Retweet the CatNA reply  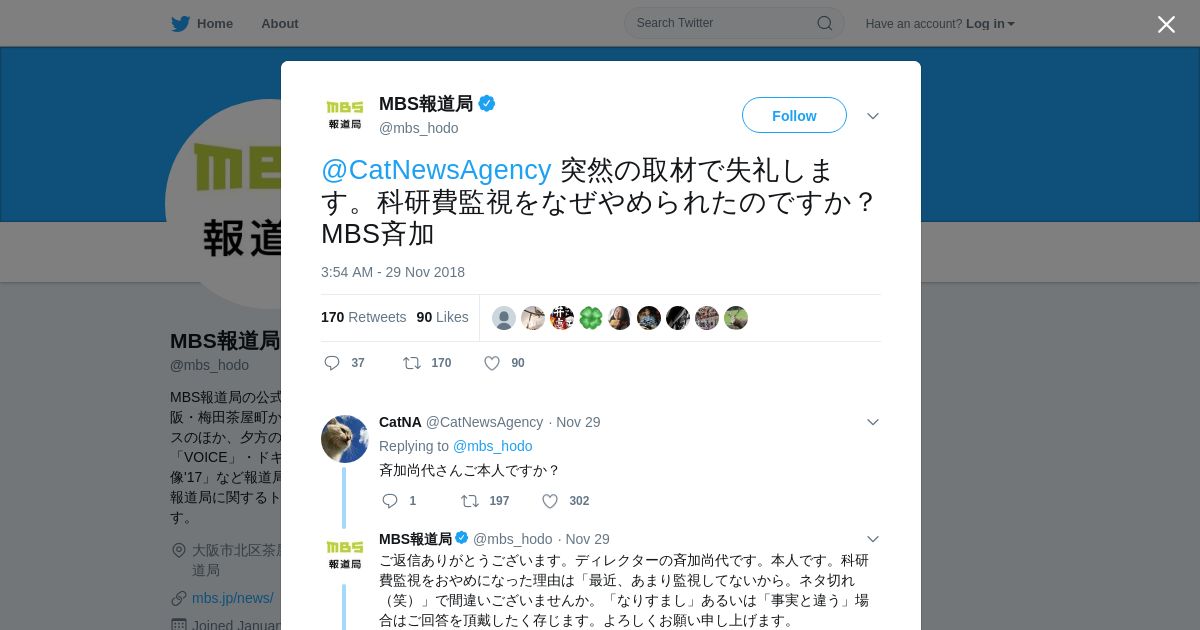pos(470,501)
